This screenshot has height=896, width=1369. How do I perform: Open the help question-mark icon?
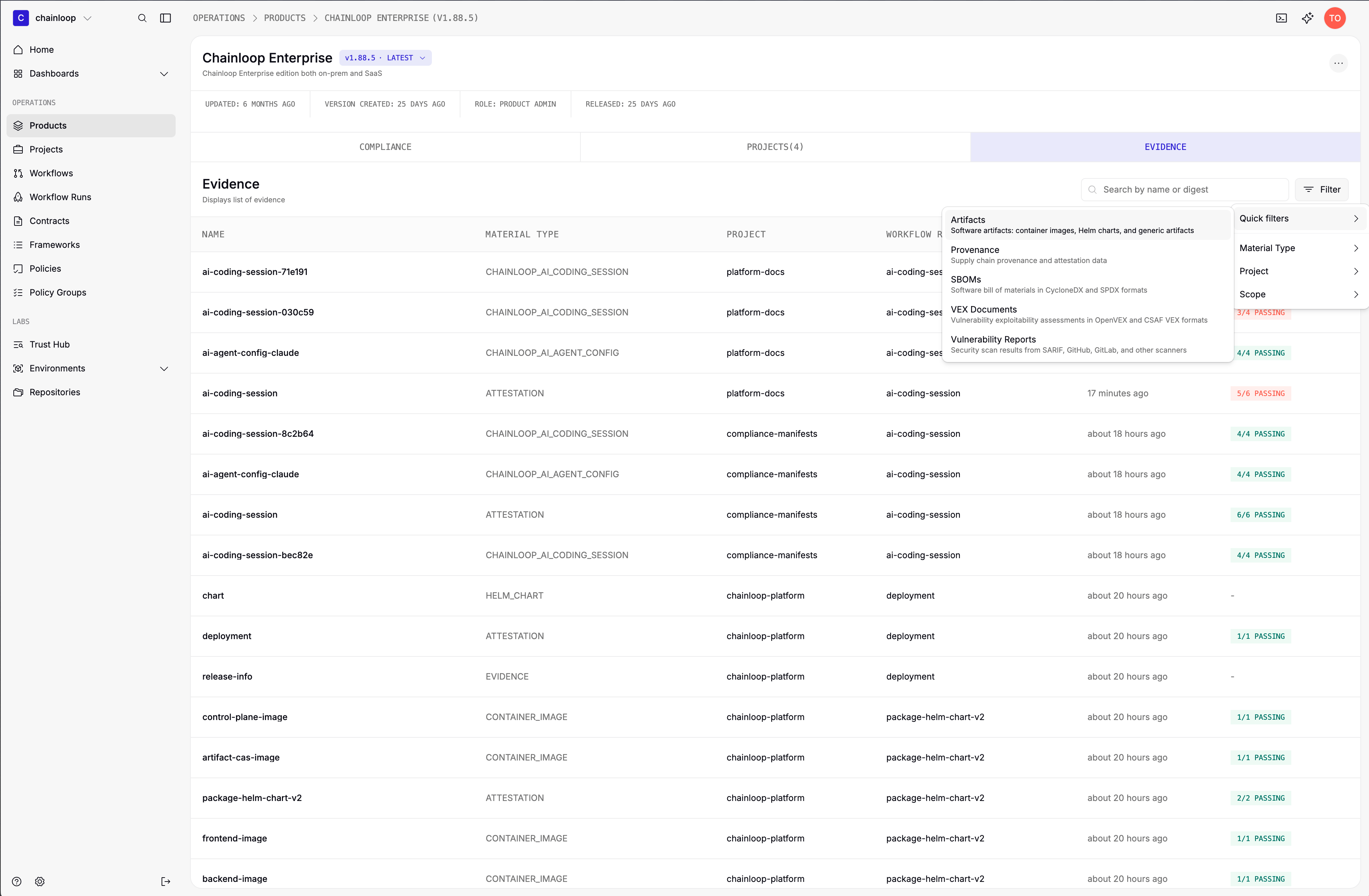click(17, 882)
